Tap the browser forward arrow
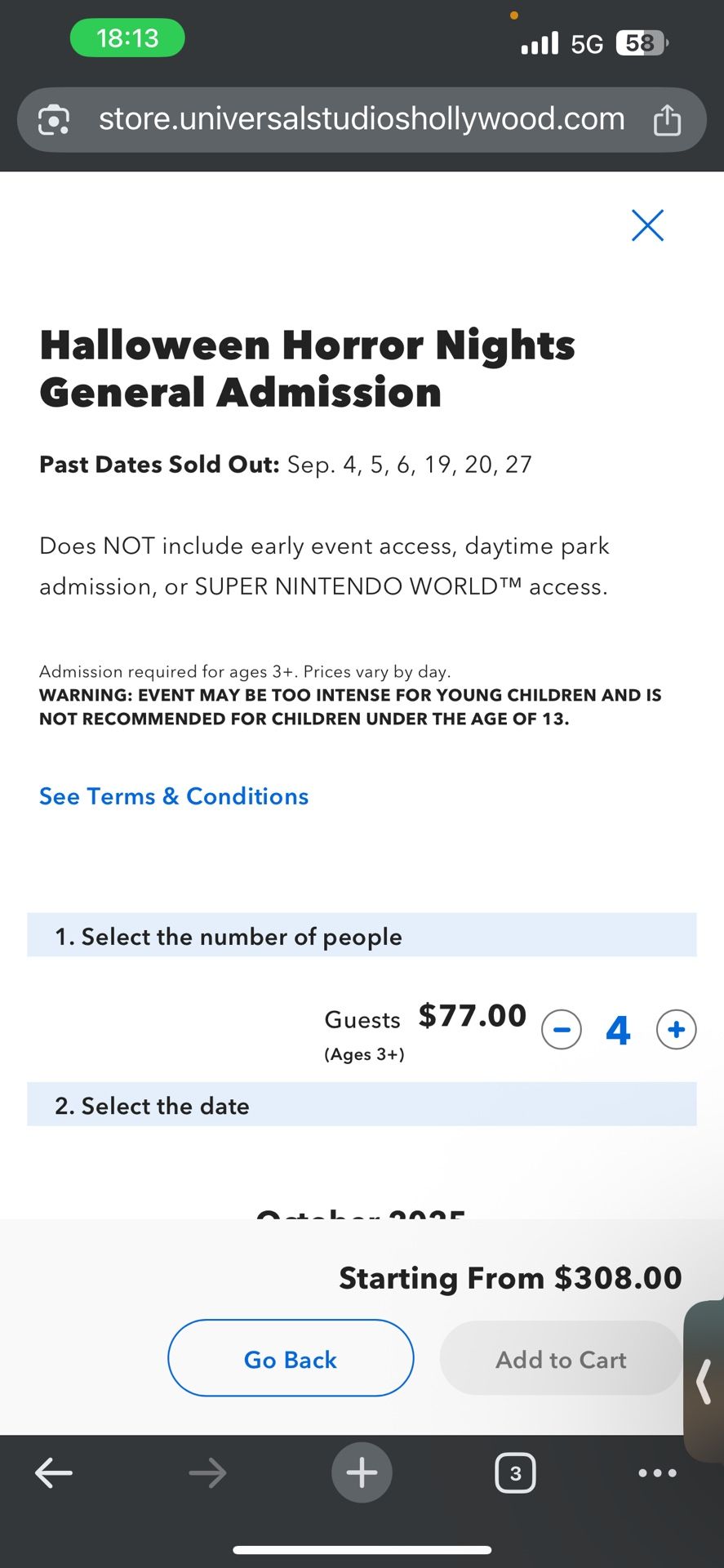This screenshot has height=1568, width=724. pos(207,1473)
